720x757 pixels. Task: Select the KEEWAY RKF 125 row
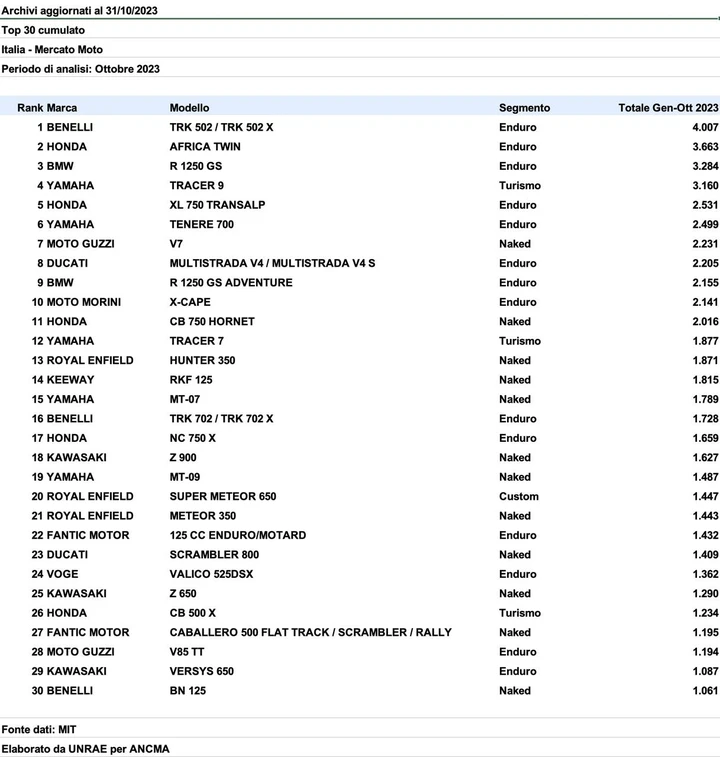[360, 380]
